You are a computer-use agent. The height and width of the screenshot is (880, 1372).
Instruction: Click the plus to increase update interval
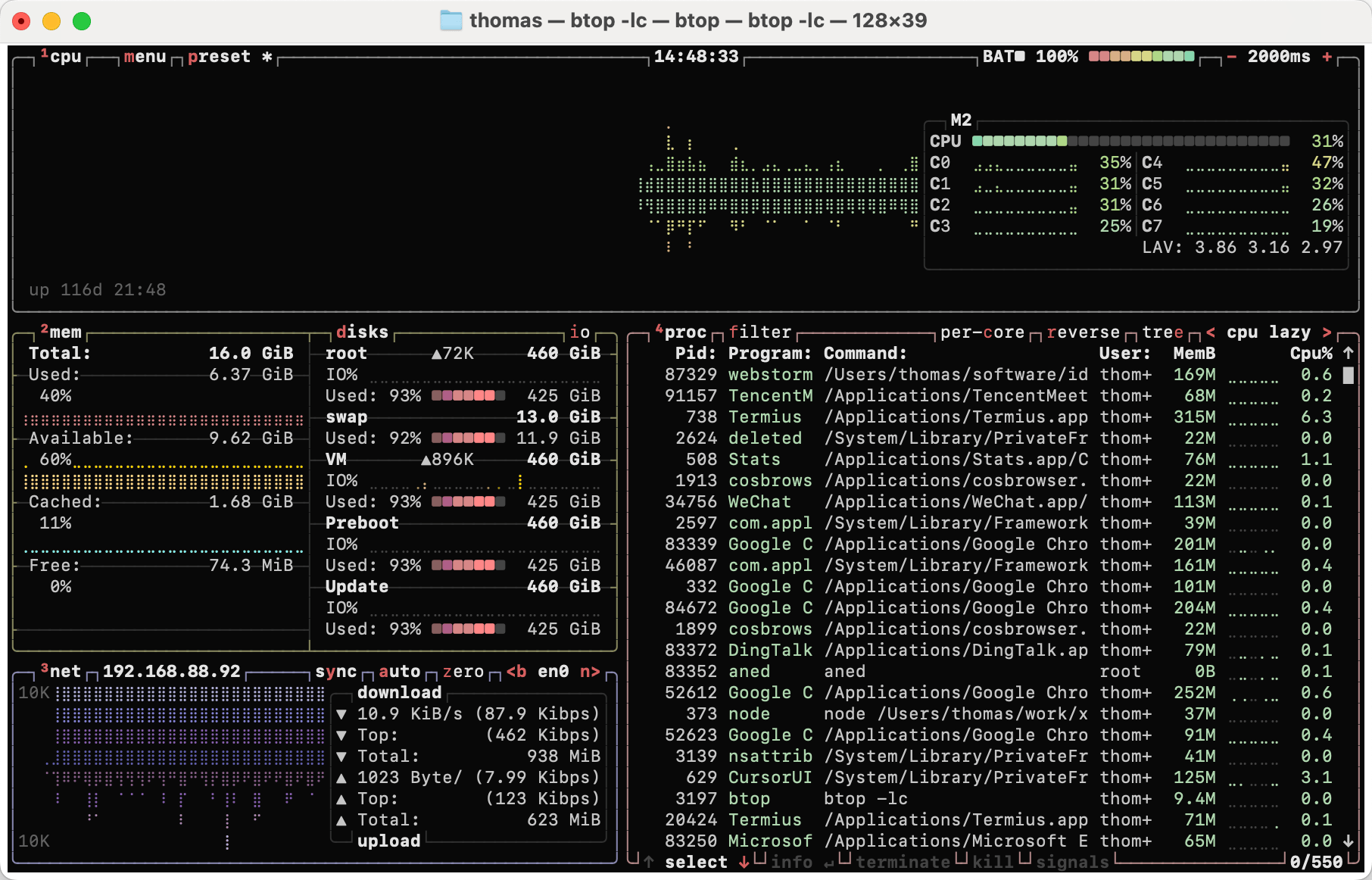click(1327, 57)
